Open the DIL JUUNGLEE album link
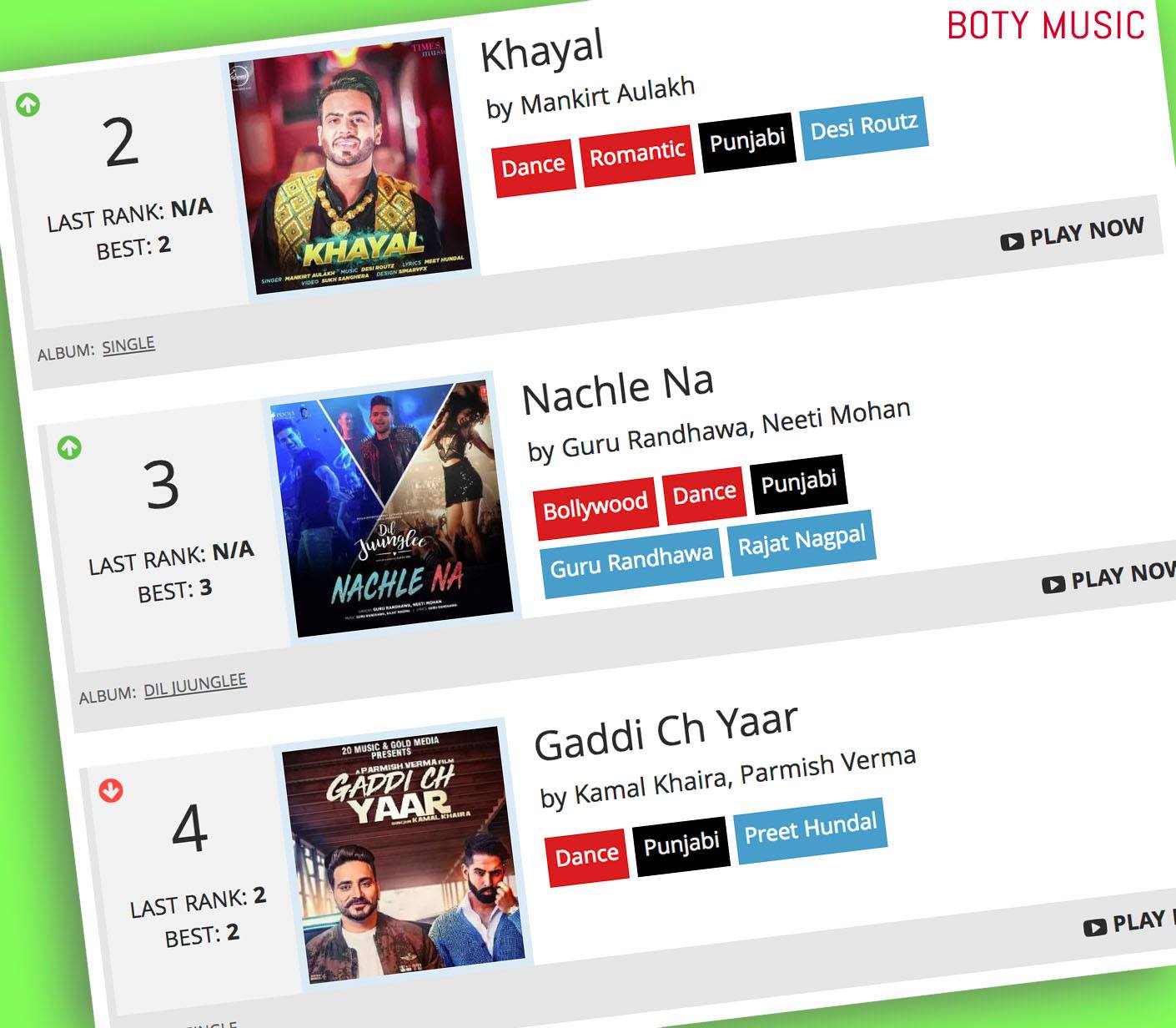Image resolution: width=1176 pixels, height=1028 pixels. pos(195,685)
